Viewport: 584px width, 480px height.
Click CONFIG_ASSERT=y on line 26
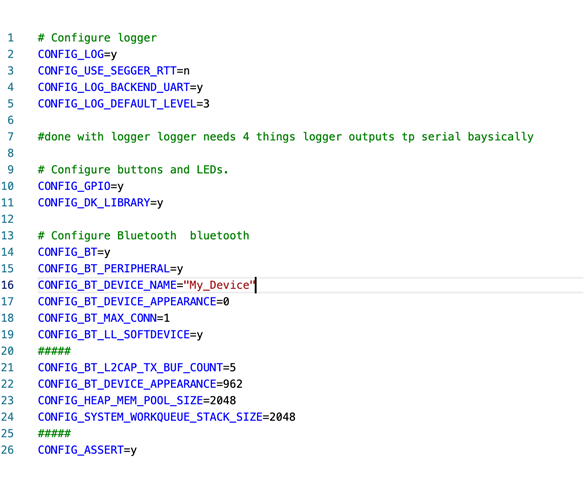click(x=87, y=450)
